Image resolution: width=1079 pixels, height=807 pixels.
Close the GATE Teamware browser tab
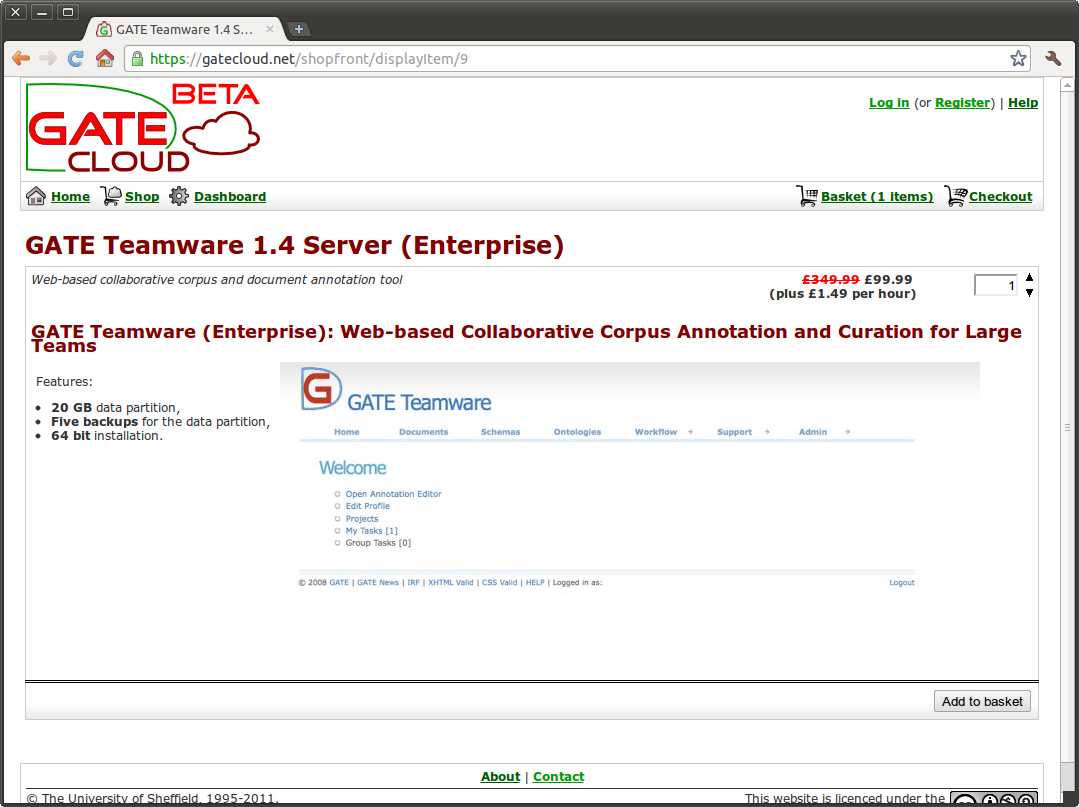pos(270,29)
